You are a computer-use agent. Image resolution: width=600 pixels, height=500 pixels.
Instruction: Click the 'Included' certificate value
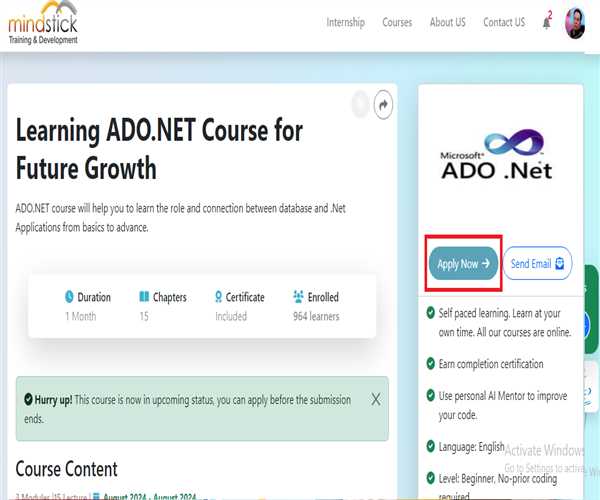[x=231, y=316]
